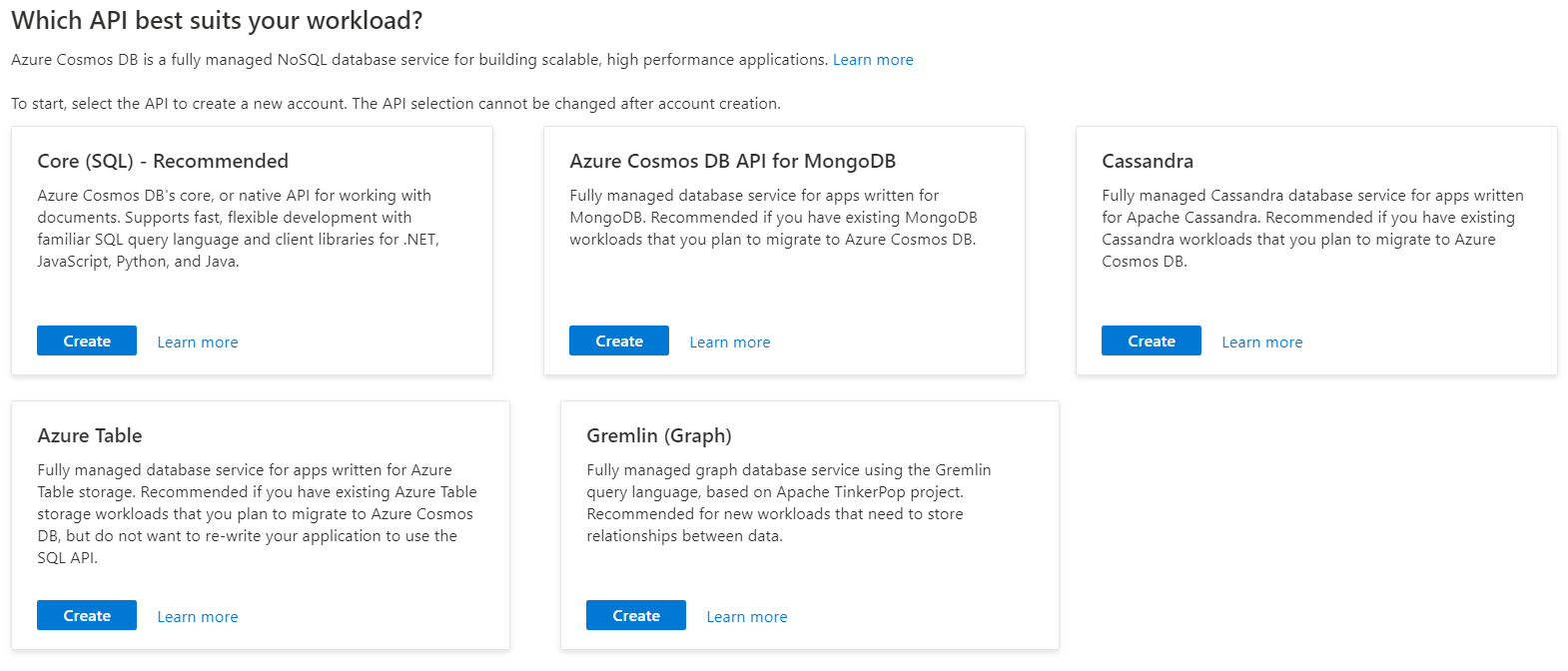1568x671 pixels.
Task: Create a Gremlin (Graph) account
Action: pos(636,616)
